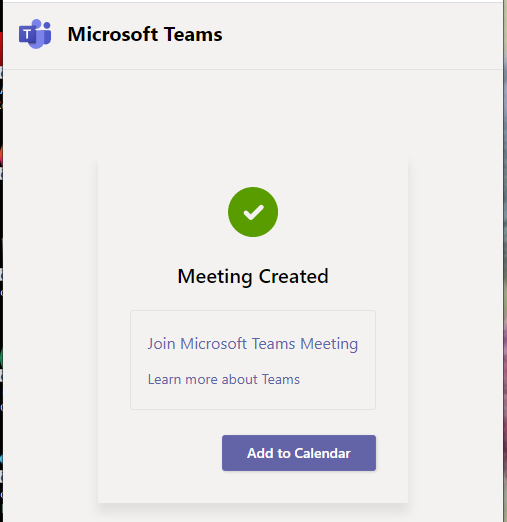Click the white tick inside green circle
Image resolution: width=507 pixels, height=522 pixels.
(254, 212)
